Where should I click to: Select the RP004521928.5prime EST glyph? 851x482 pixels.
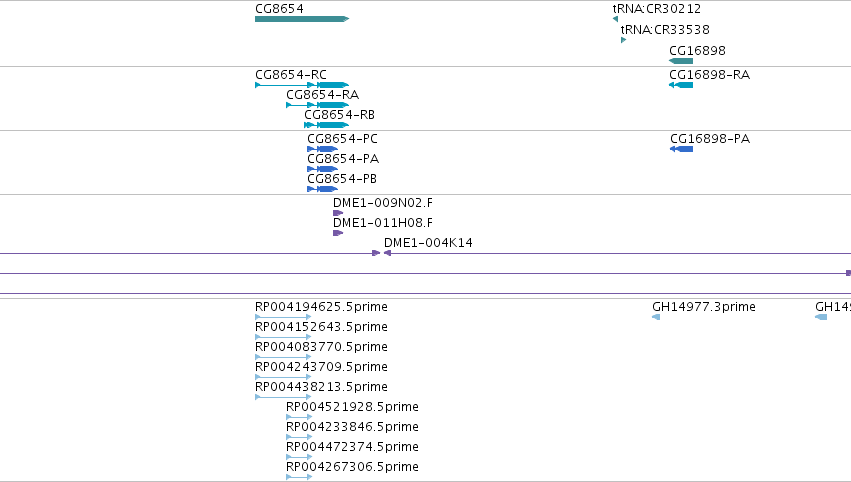[299, 417]
